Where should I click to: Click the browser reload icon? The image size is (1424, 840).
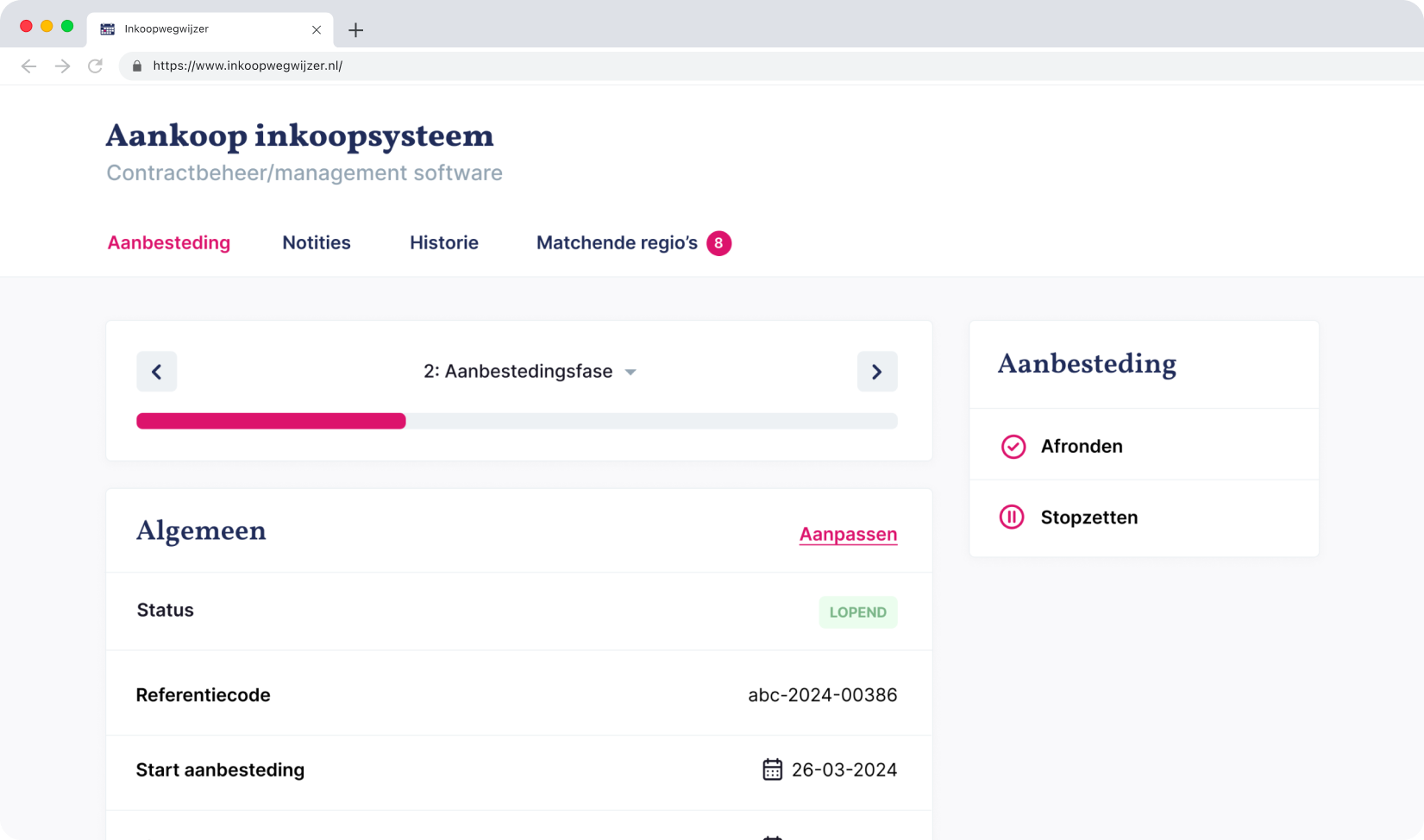point(96,66)
